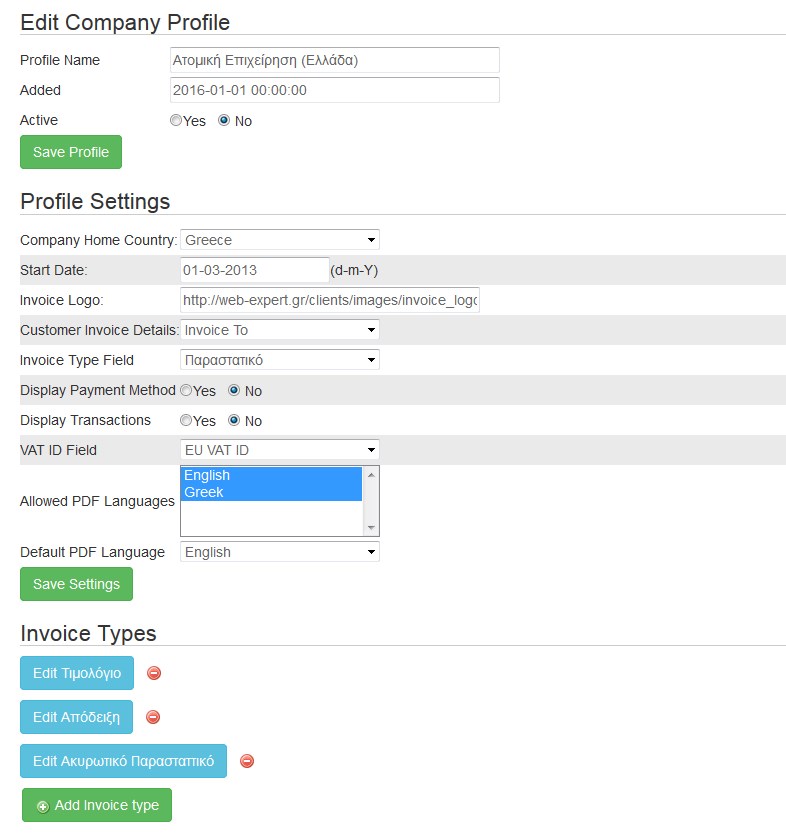Open Default PDF Language dropdown
The image size is (786, 839).
pyautogui.click(x=280, y=552)
